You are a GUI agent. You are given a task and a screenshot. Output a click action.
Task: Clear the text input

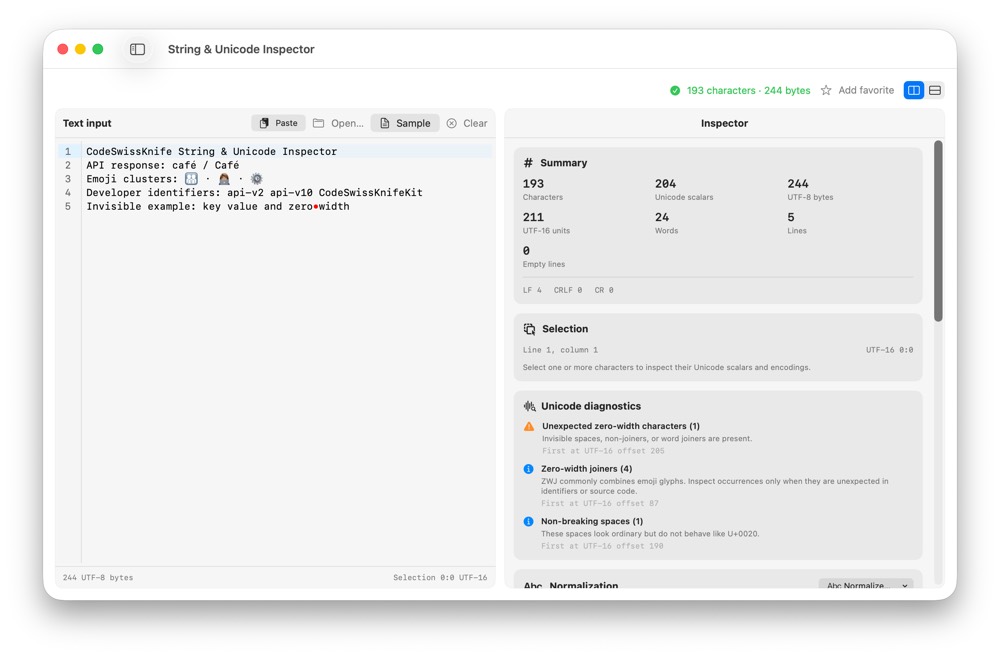tap(467, 123)
